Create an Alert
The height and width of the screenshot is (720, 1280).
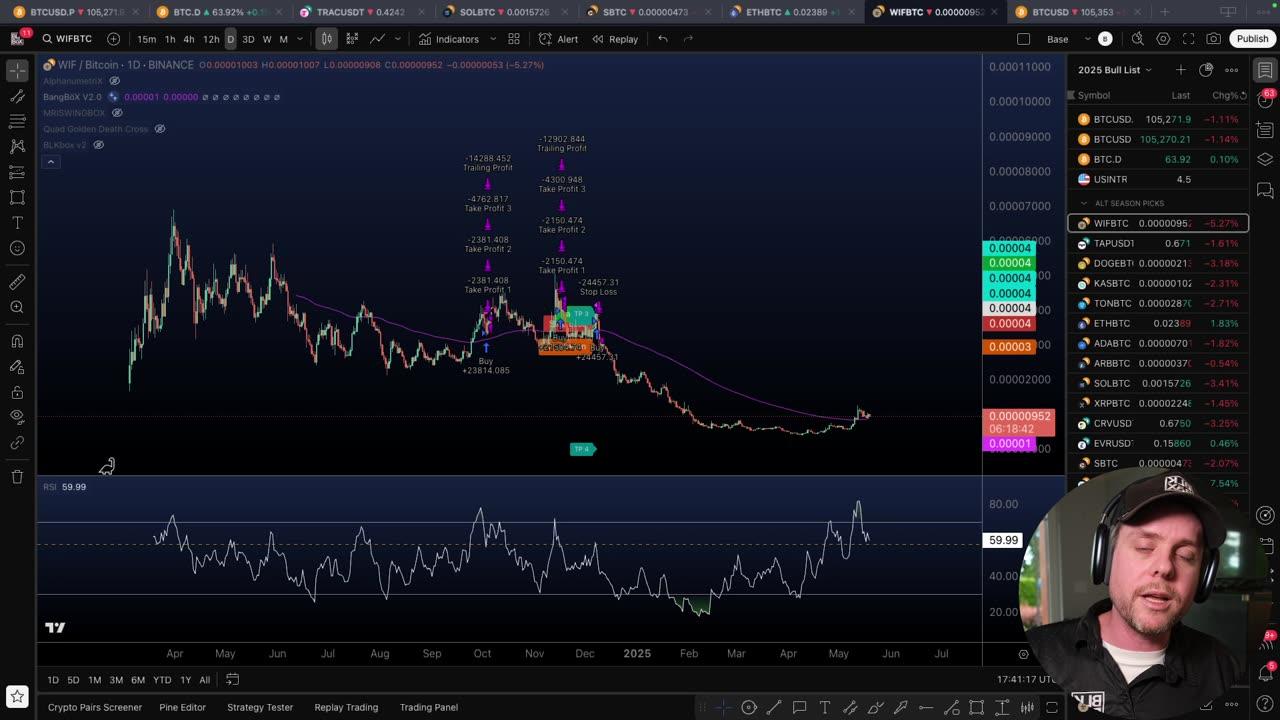click(x=558, y=39)
